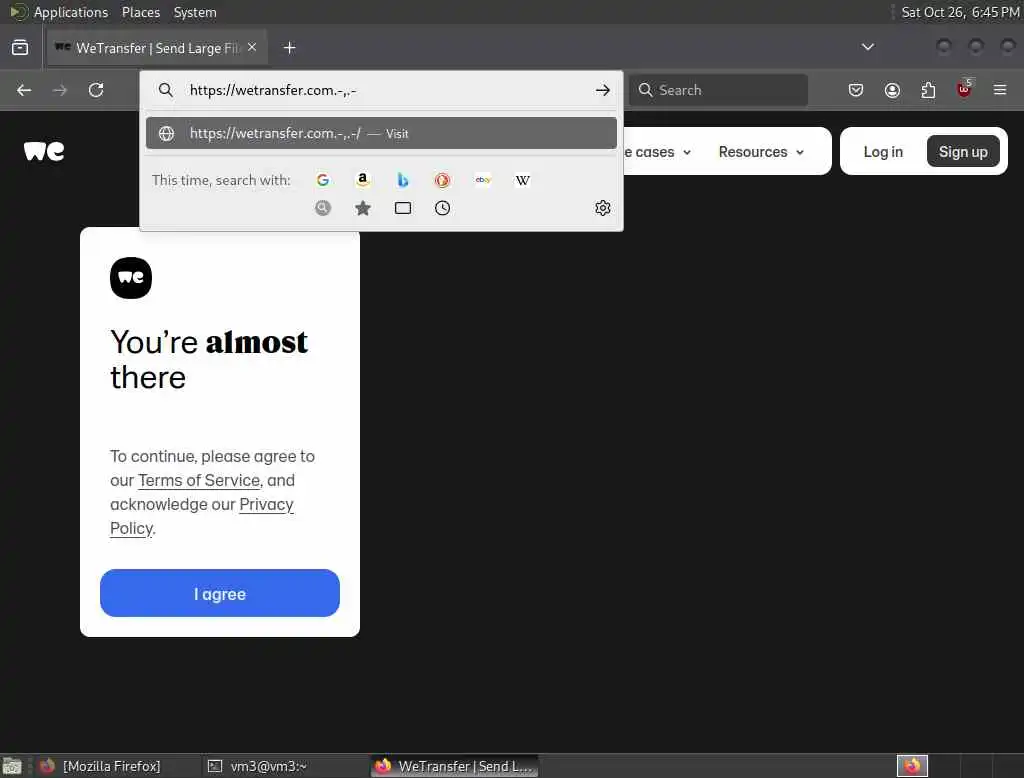Click the Search box in toolbar
This screenshot has width=1024, height=778.
pyautogui.click(x=718, y=90)
